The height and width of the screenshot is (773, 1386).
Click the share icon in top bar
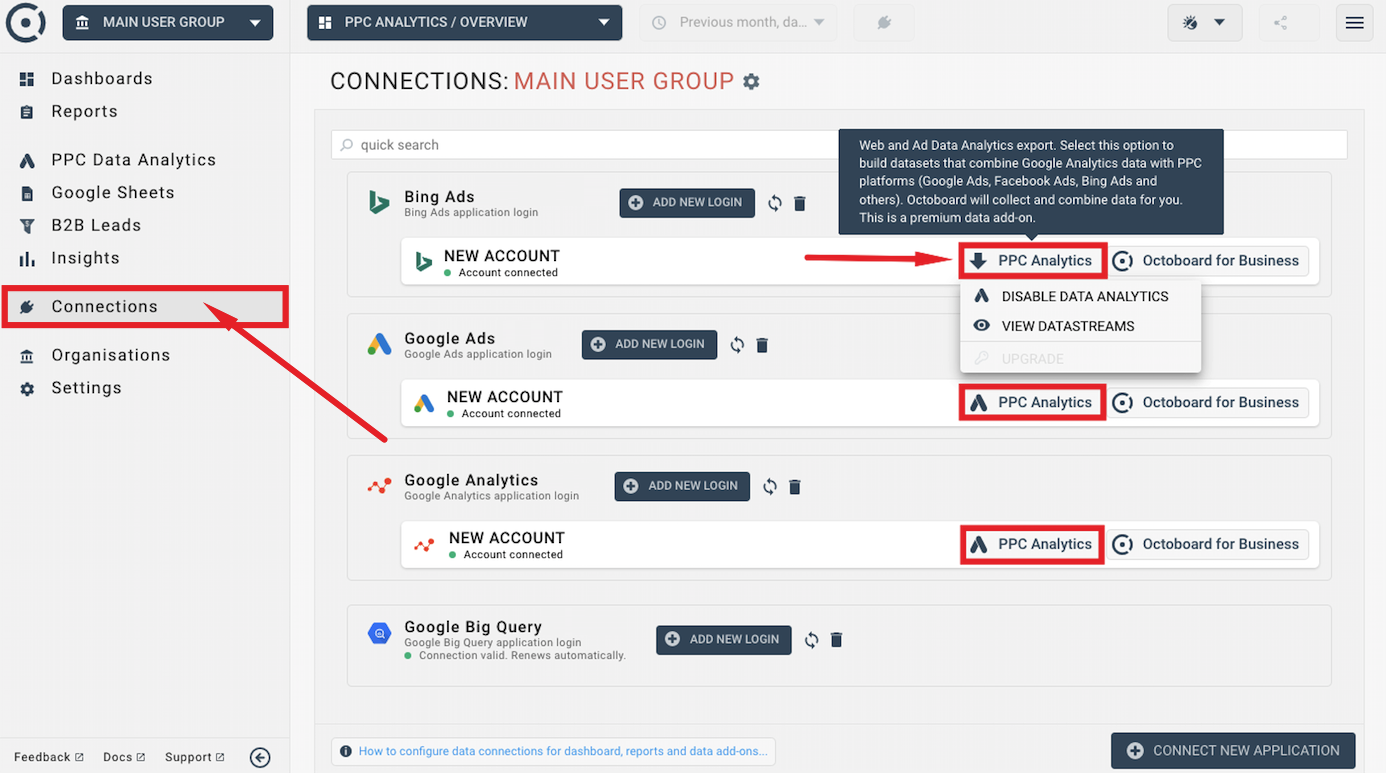(1281, 22)
